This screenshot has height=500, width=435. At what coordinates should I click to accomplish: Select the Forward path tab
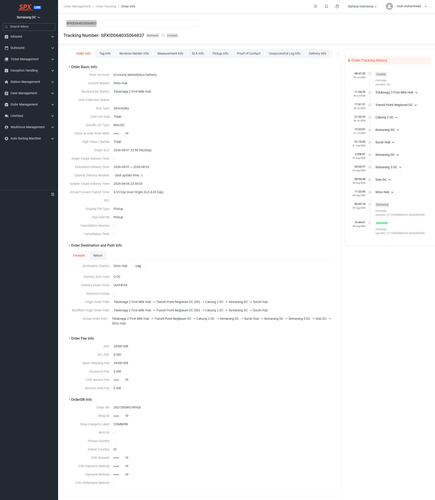pyautogui.click(x=79, y=255)
